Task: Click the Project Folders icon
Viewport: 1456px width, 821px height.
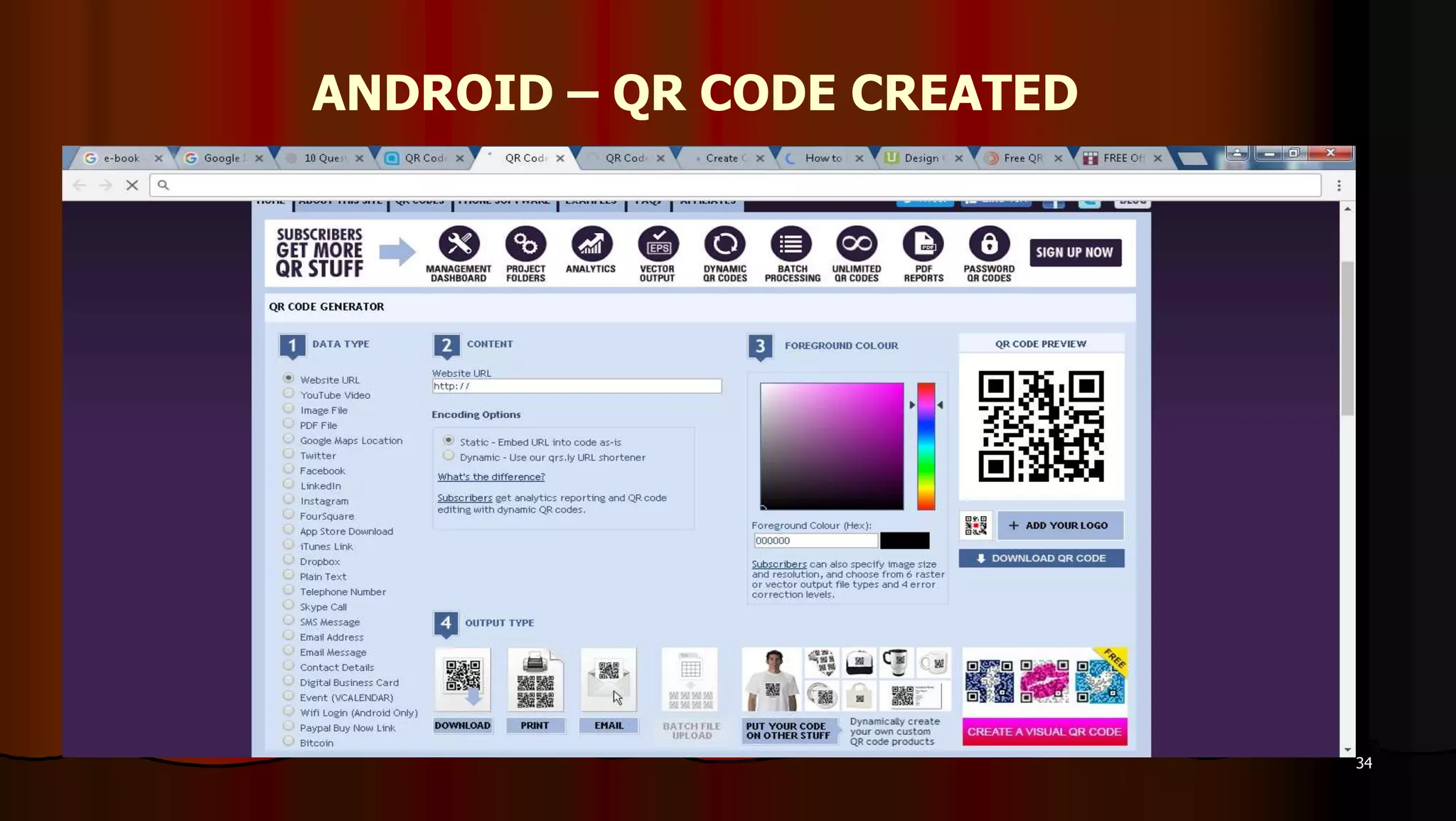Action: tap(525, 244)
